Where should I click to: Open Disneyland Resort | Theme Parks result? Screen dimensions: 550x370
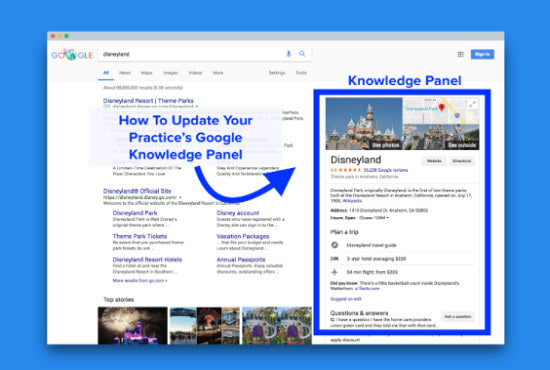[148, 101]
